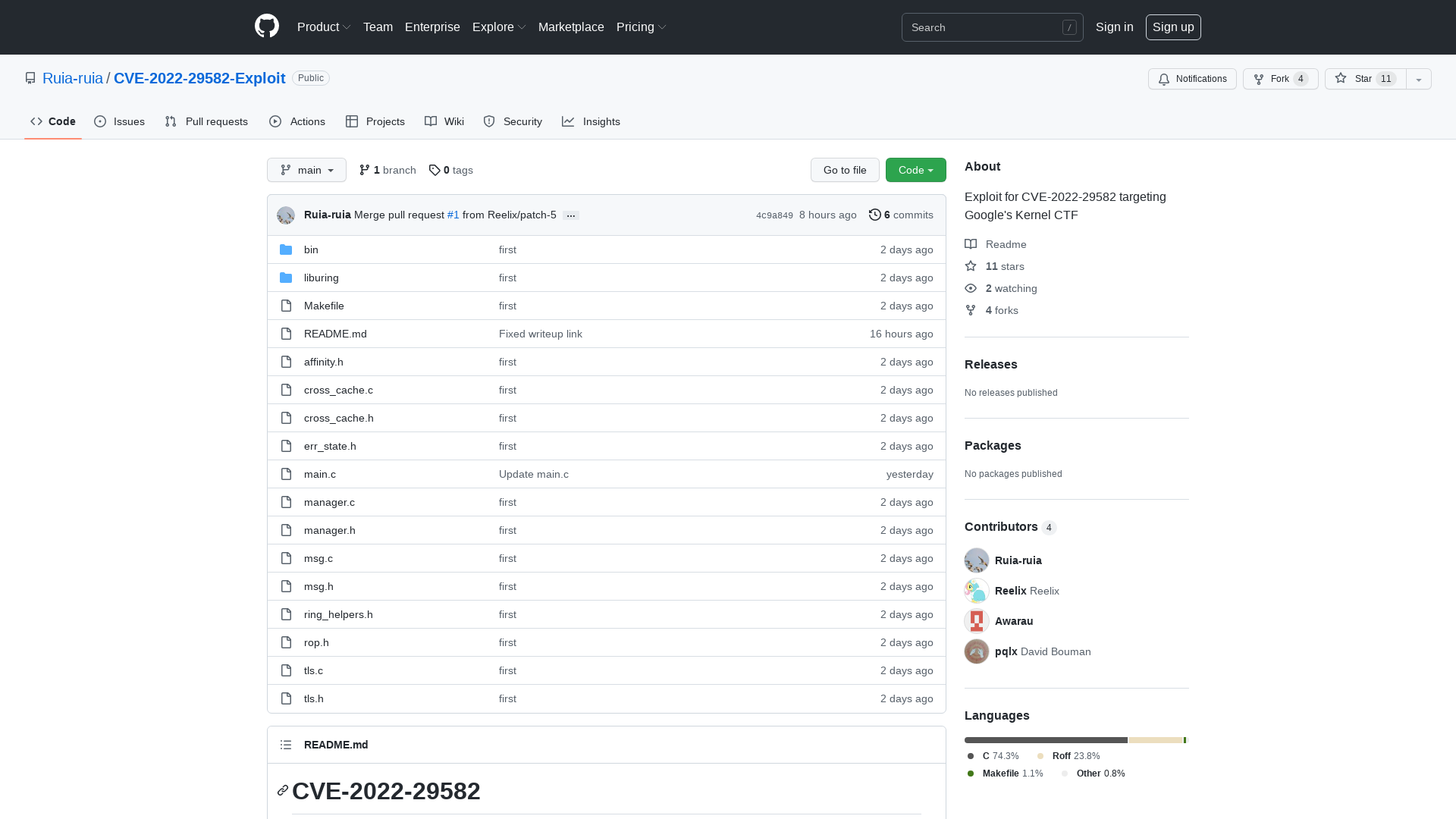Image resolution: width=1456 pixels, height=819 pixels.
Task: Open GitHub home via the Octocat logo
Action: click(x=266, y=27)
